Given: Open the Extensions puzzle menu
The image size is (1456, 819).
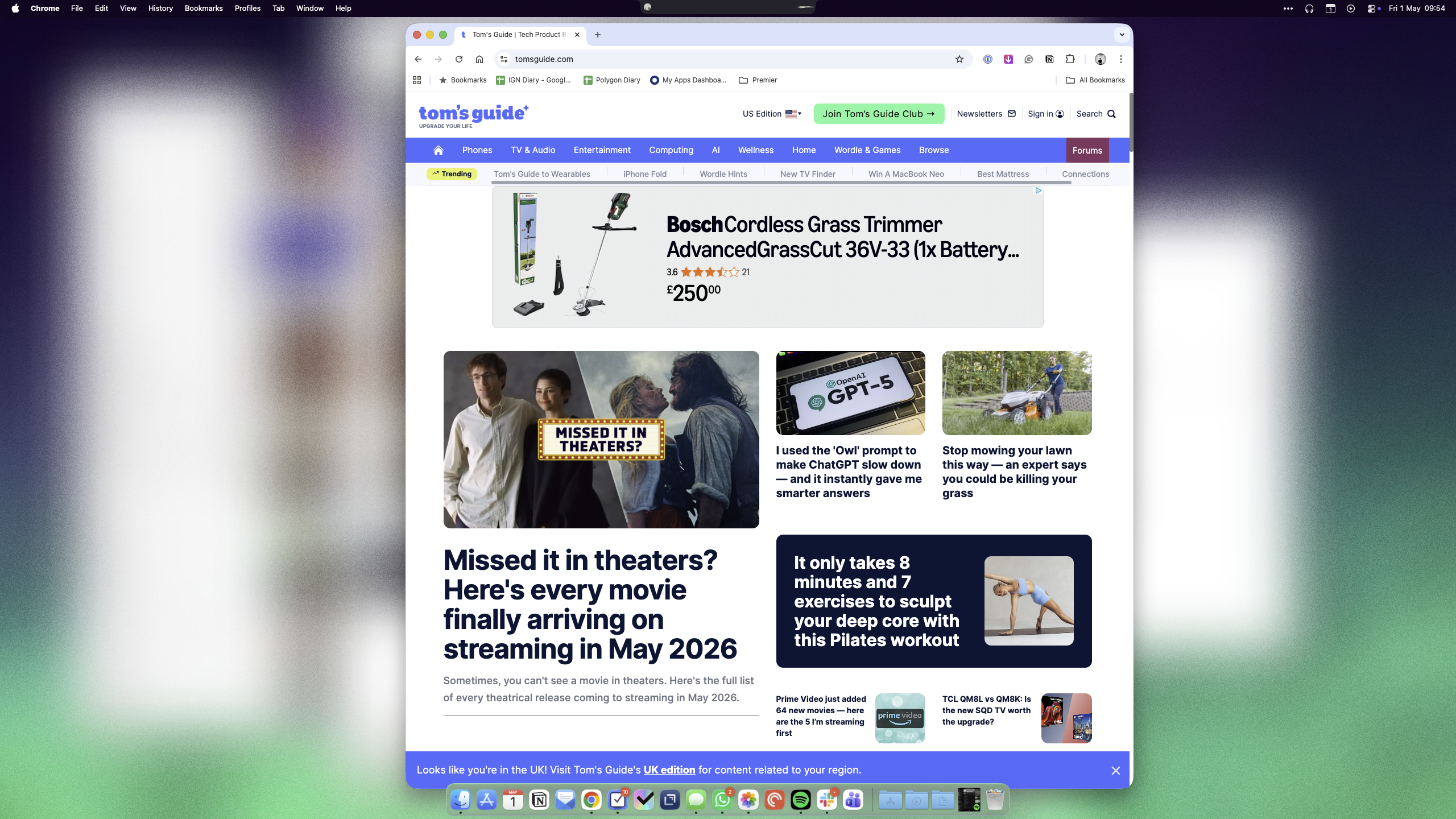Looking at the screenshot, I should 1070,59.
